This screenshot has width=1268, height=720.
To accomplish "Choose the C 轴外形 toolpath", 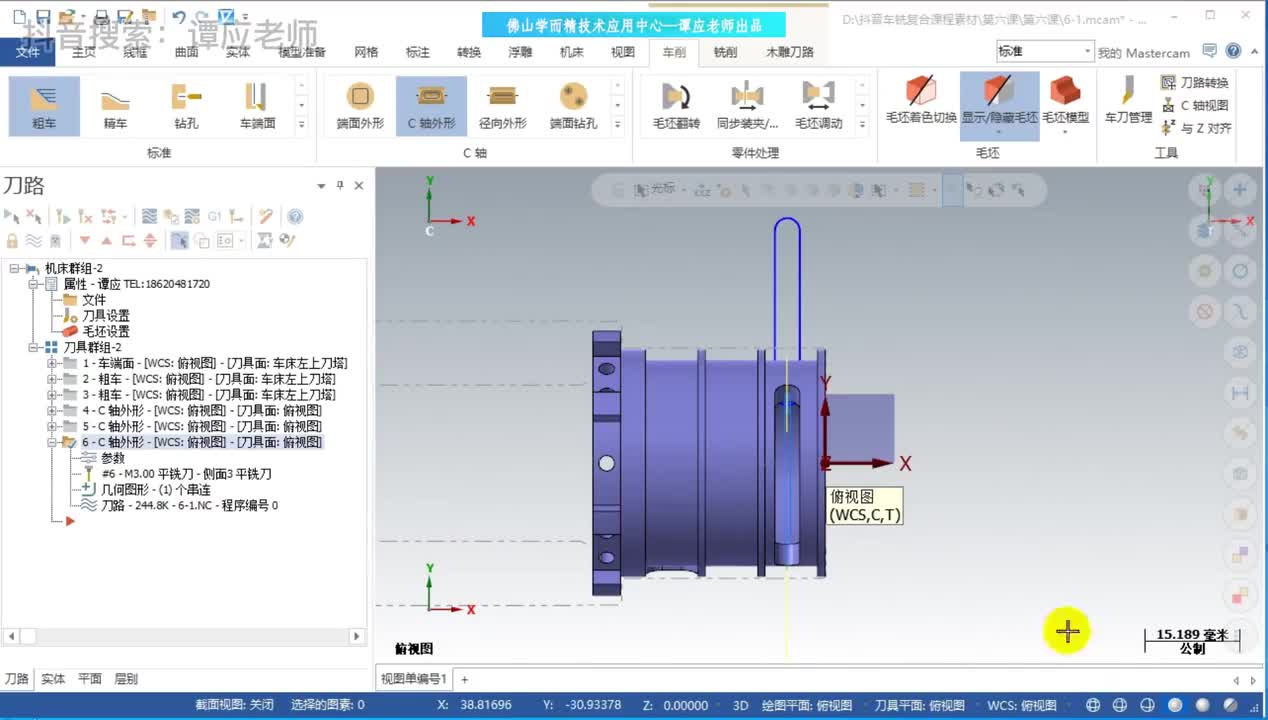I will click(x=431, y=106).
